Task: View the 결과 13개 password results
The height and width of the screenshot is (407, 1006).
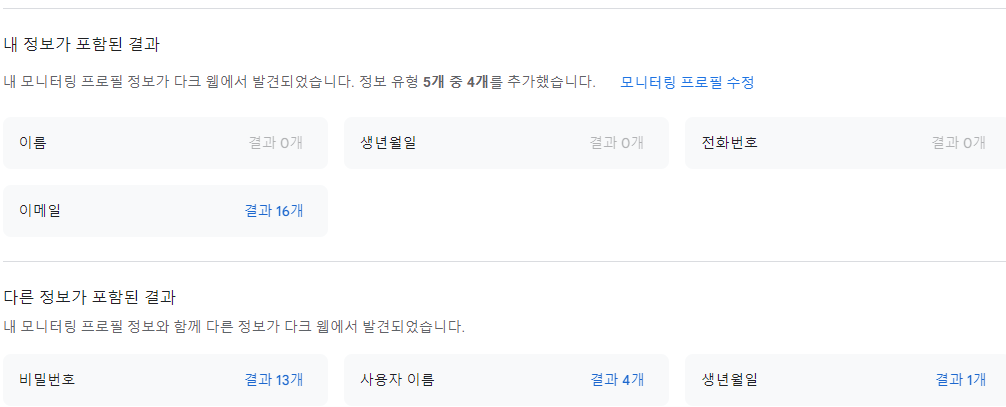Action: [x=274, y=380]
